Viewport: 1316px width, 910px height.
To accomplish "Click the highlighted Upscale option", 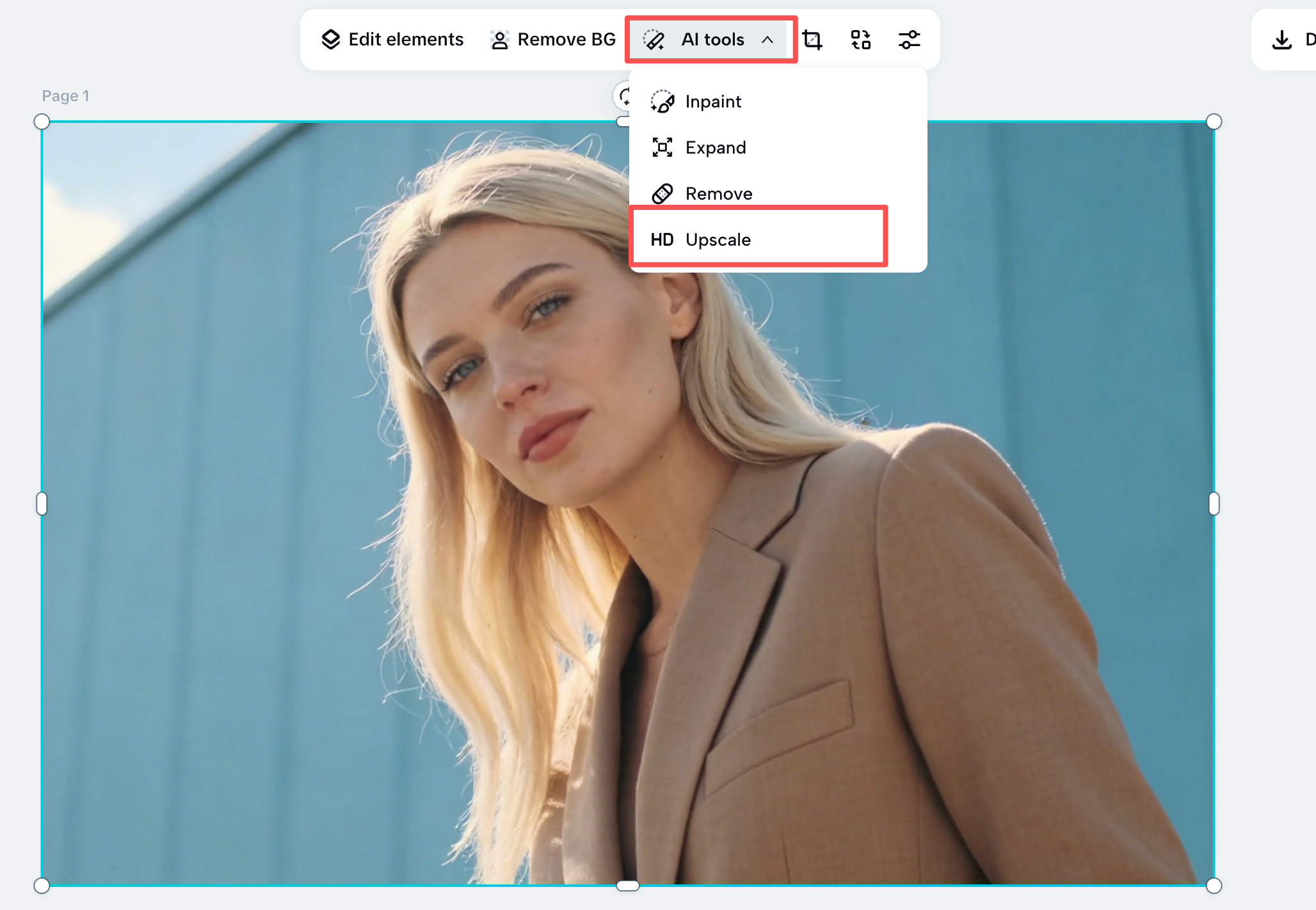I will click(x=718, y=239).
